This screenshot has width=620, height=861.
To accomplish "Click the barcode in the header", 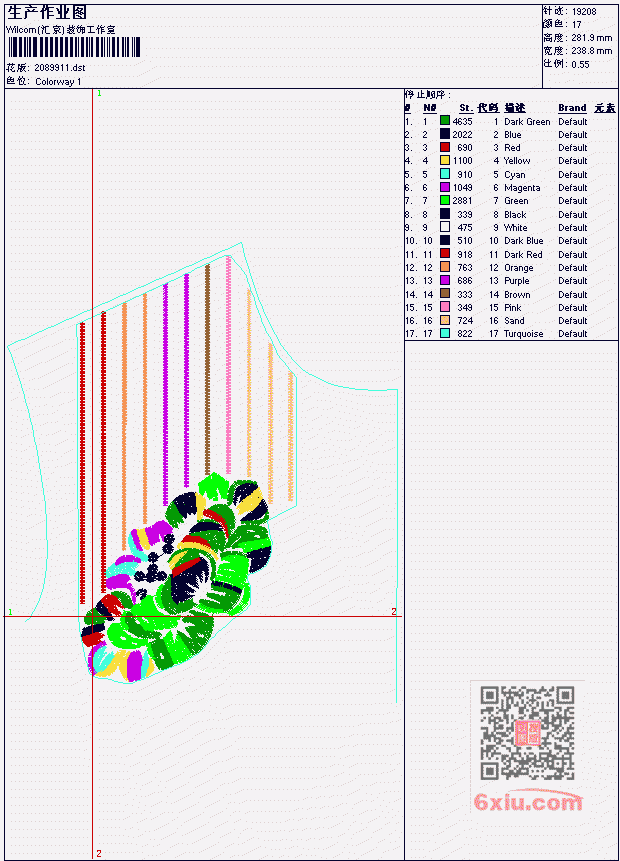I will pos(74,47).
